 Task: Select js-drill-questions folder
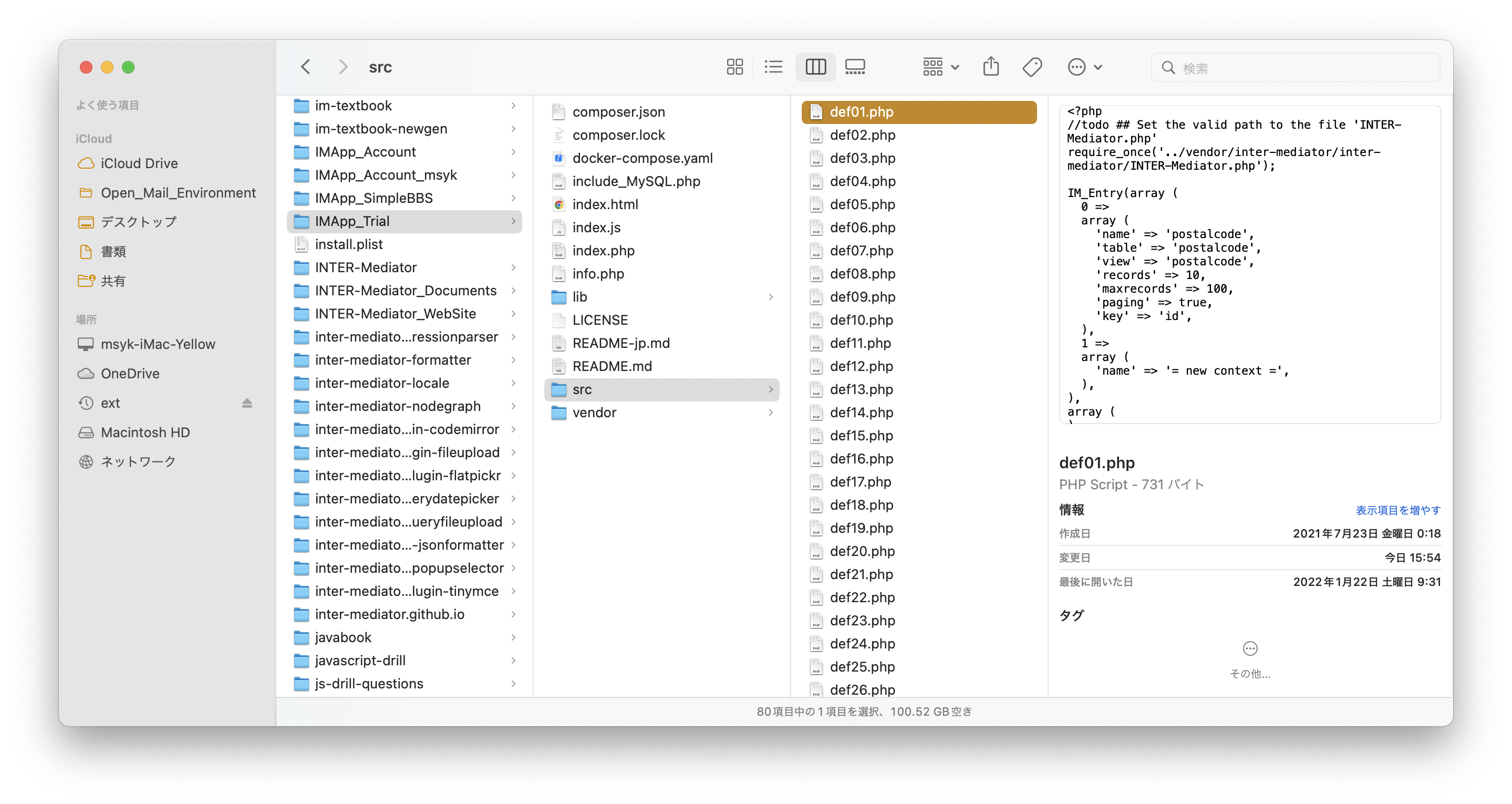pyautogui.click(x=405, y=683)
